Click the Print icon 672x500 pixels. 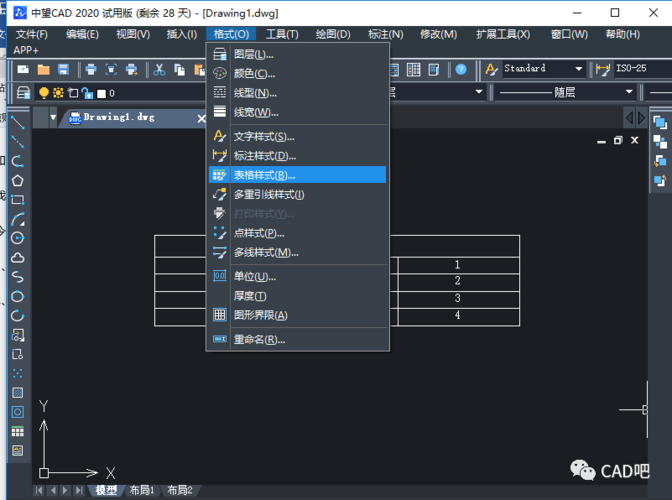point(91,69)
